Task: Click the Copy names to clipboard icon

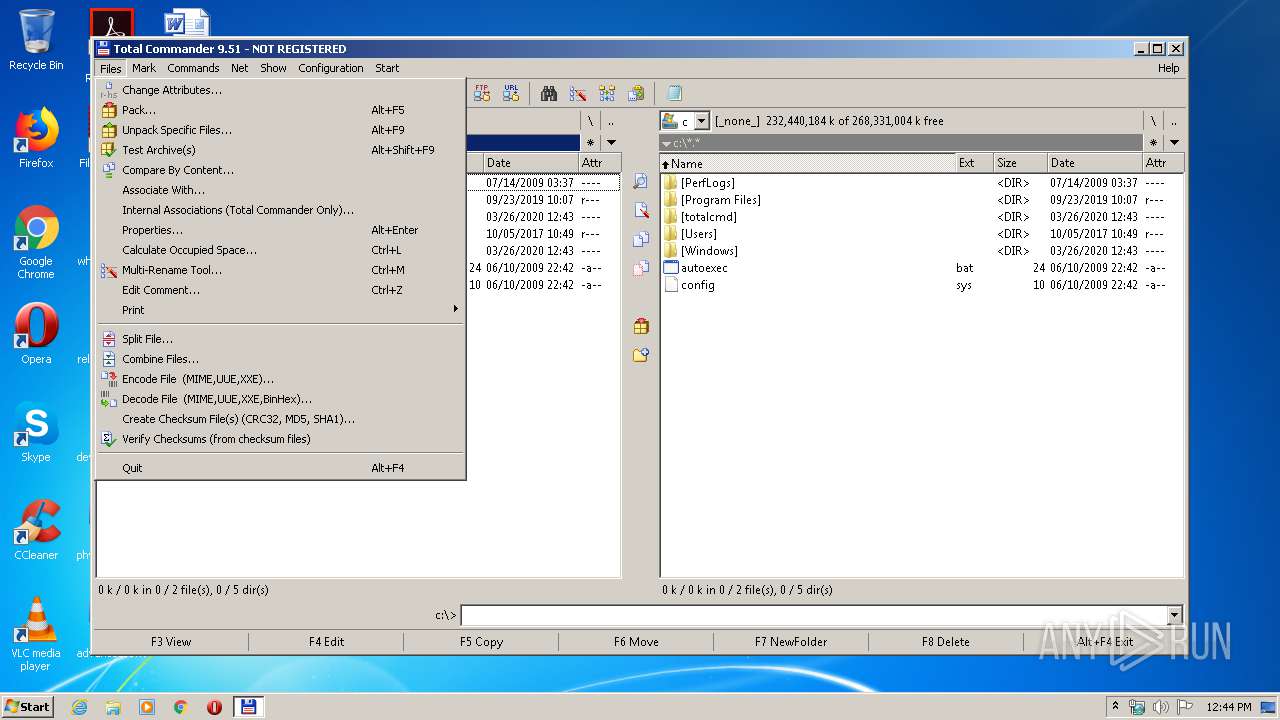Action: point(636,93)
